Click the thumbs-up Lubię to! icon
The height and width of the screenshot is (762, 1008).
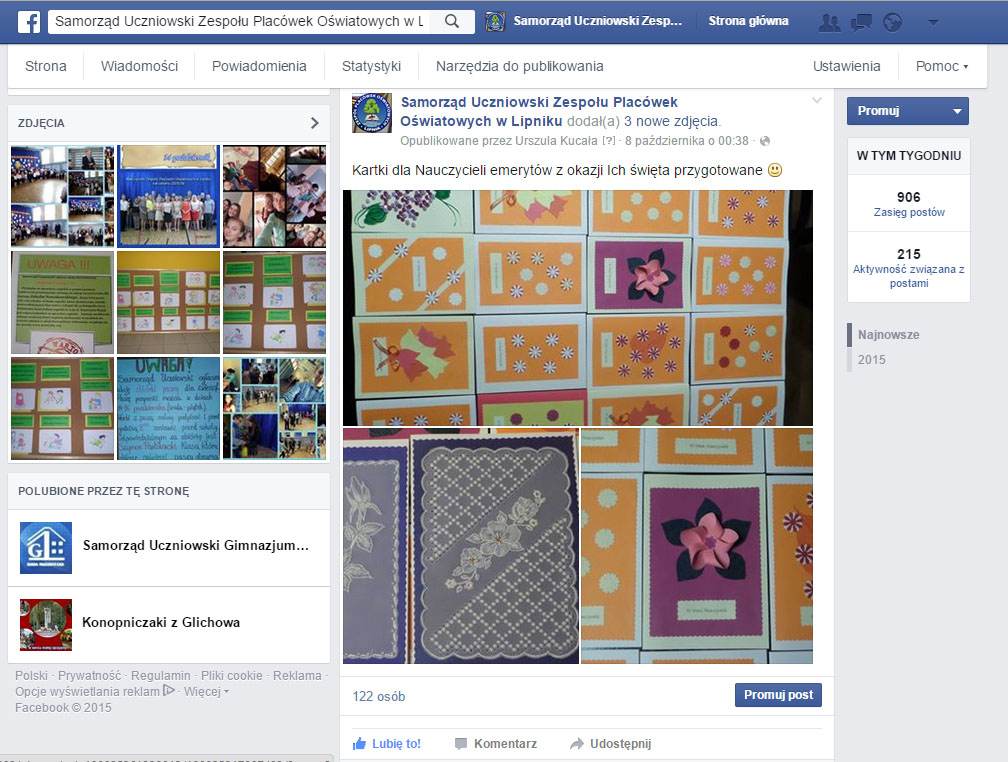click(360, 744)
